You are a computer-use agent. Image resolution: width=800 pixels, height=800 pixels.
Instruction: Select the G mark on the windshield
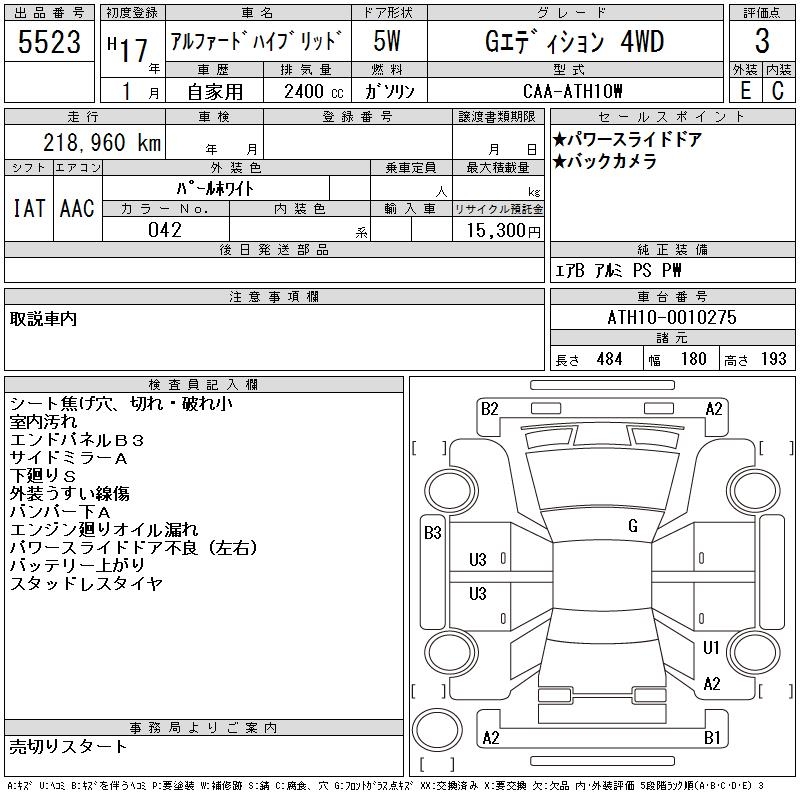(633, 526)
